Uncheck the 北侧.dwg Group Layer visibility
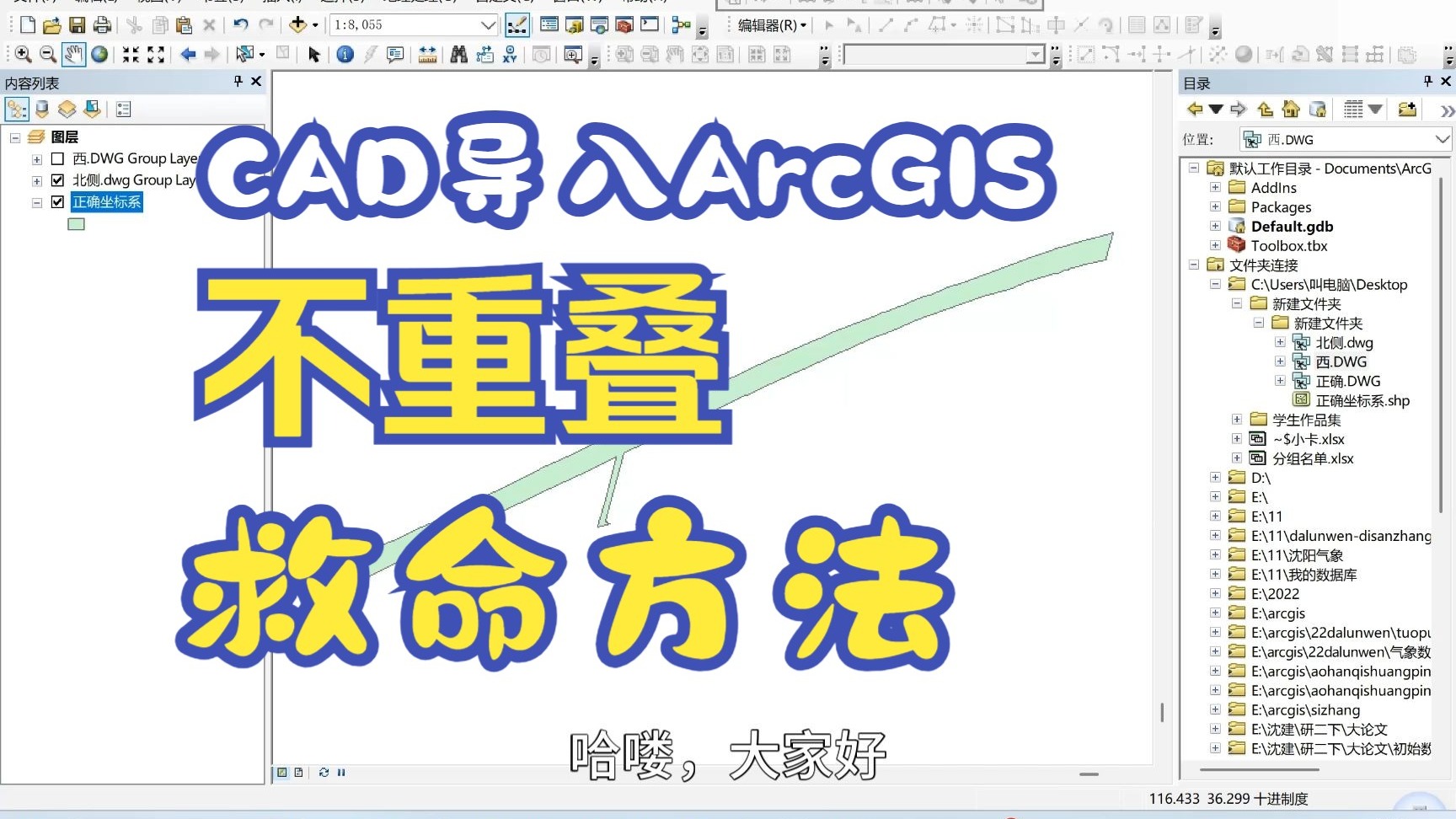This screenshot has height=819, width=1456. click(x=56, y=180)
